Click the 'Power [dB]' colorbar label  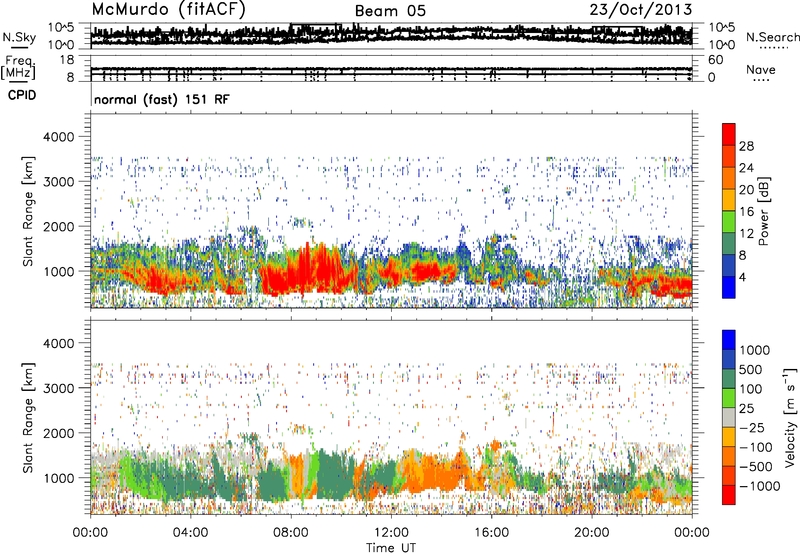[763, 211]
